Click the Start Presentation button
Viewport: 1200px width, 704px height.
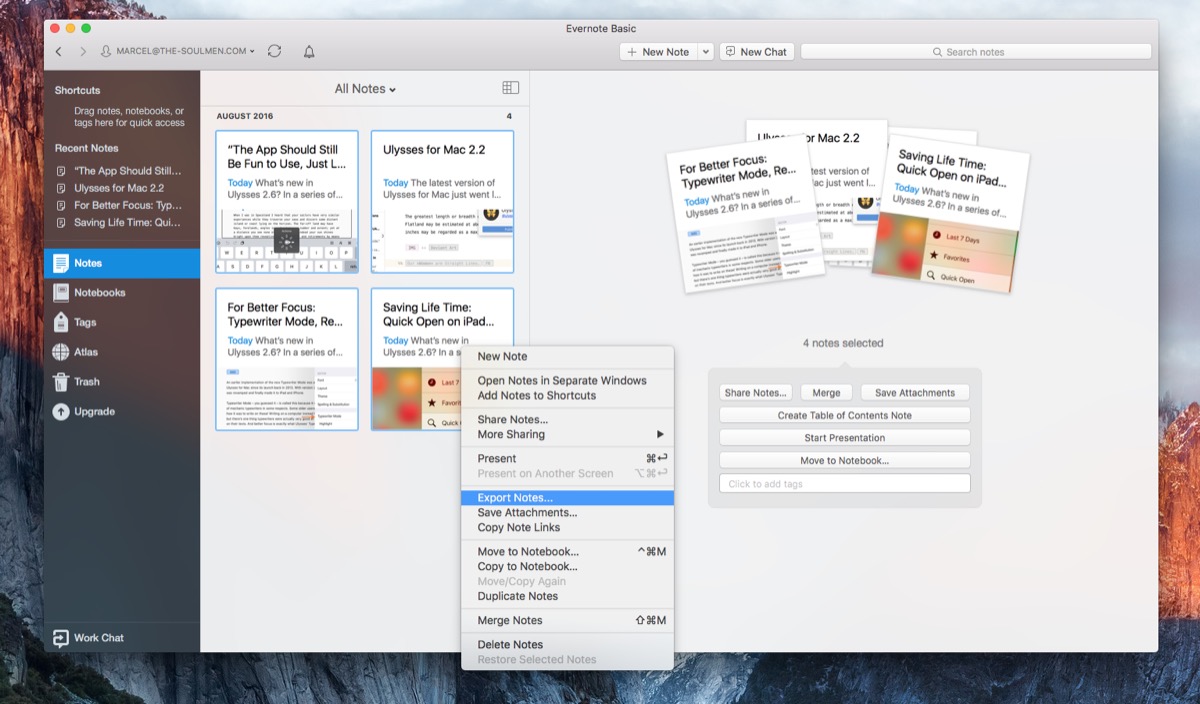(844, 438)
